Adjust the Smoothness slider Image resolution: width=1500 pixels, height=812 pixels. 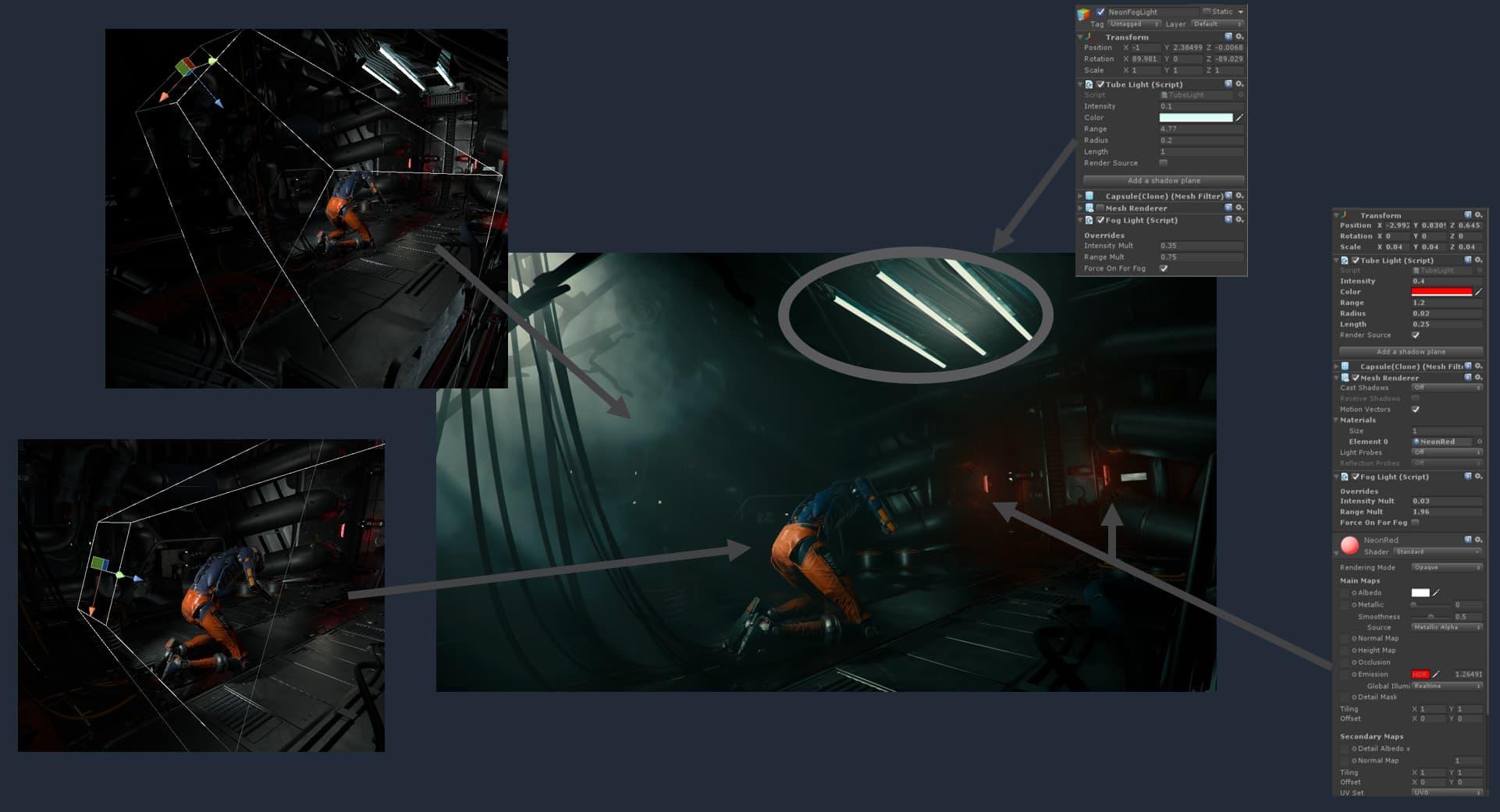pyautogui.click(x=1431, y=616)
